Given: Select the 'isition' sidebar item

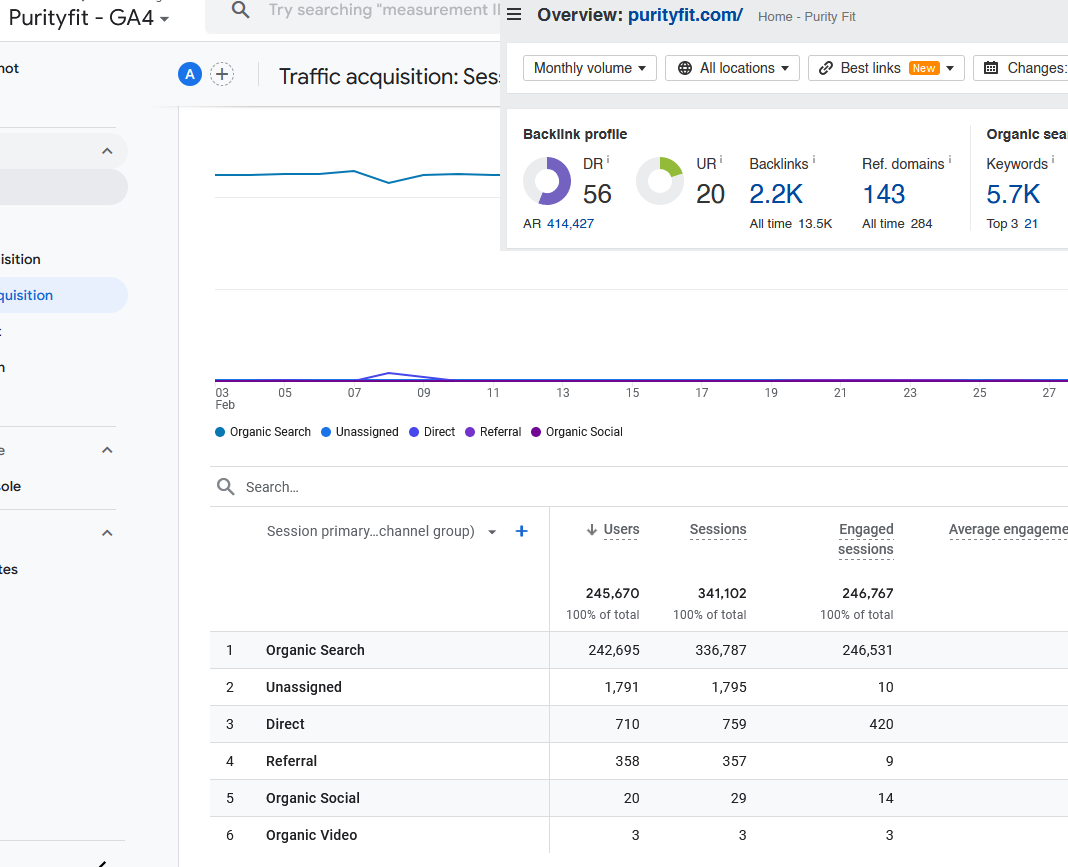Looking at the screenshot, I should pyautogui.click(x=20, y=259).
